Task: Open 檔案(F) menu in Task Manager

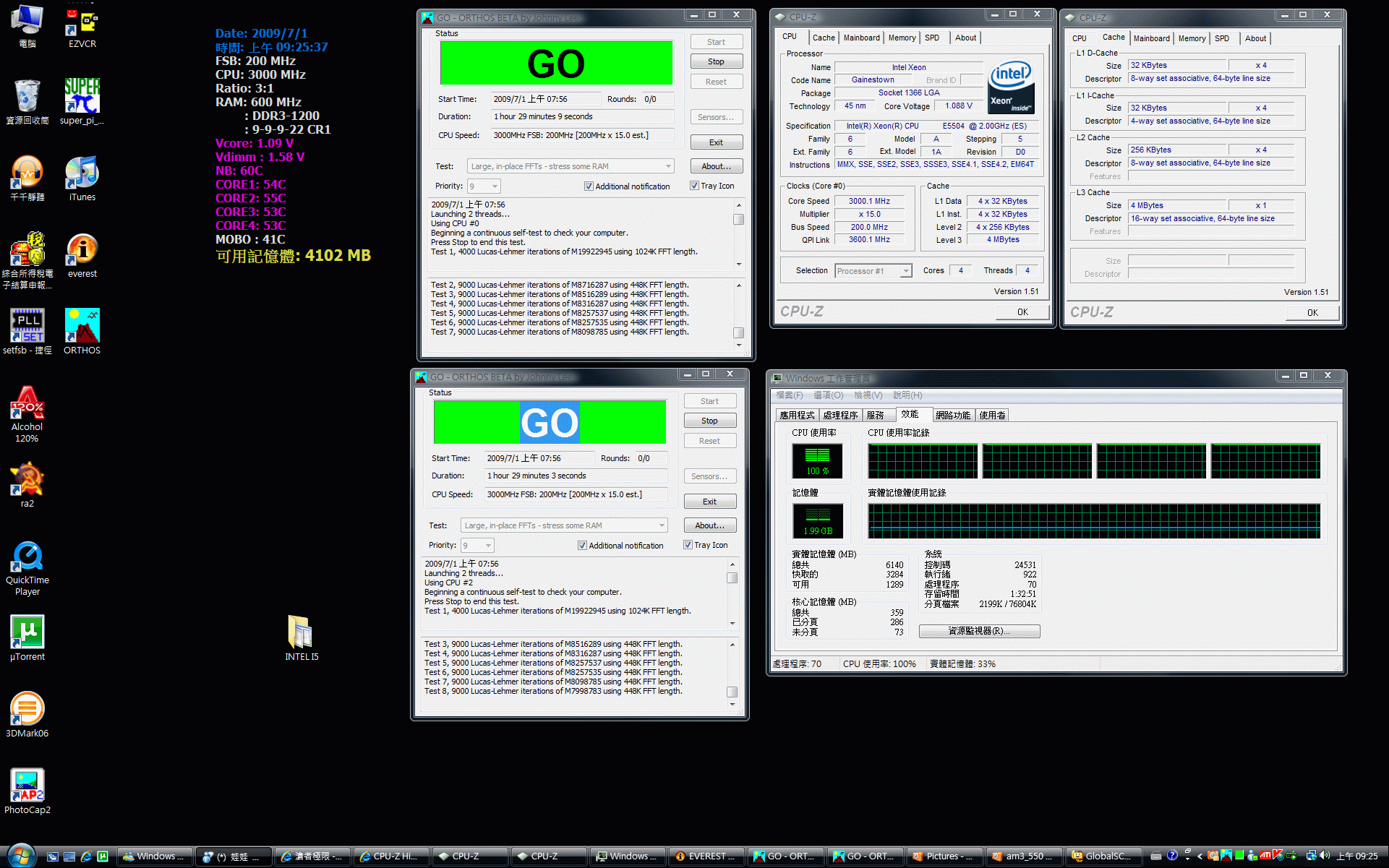Action: click(x=790, y=395)
